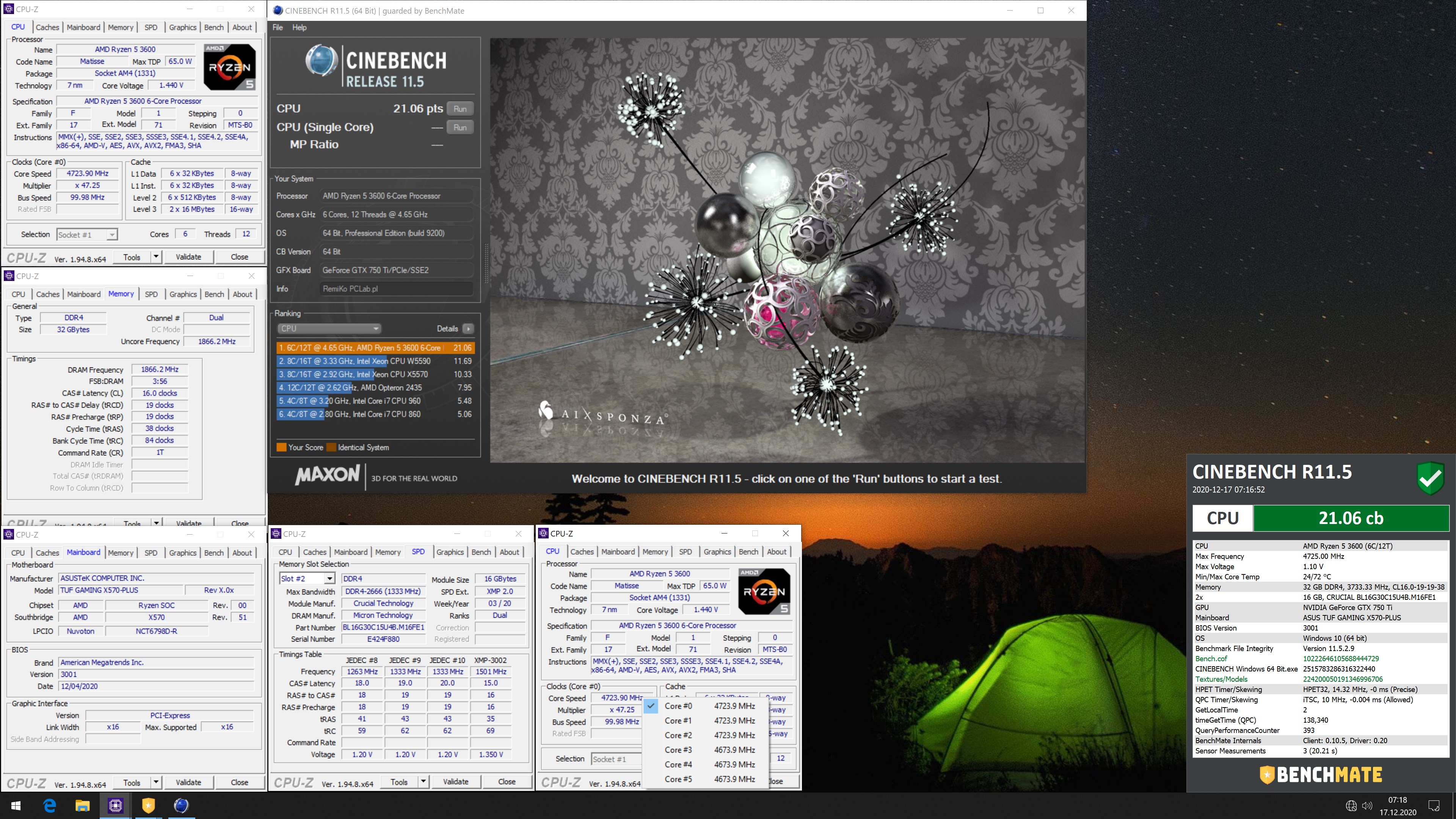Switch to SPD tab in Mainboard CPU-Z window

[x=151, y=553]
